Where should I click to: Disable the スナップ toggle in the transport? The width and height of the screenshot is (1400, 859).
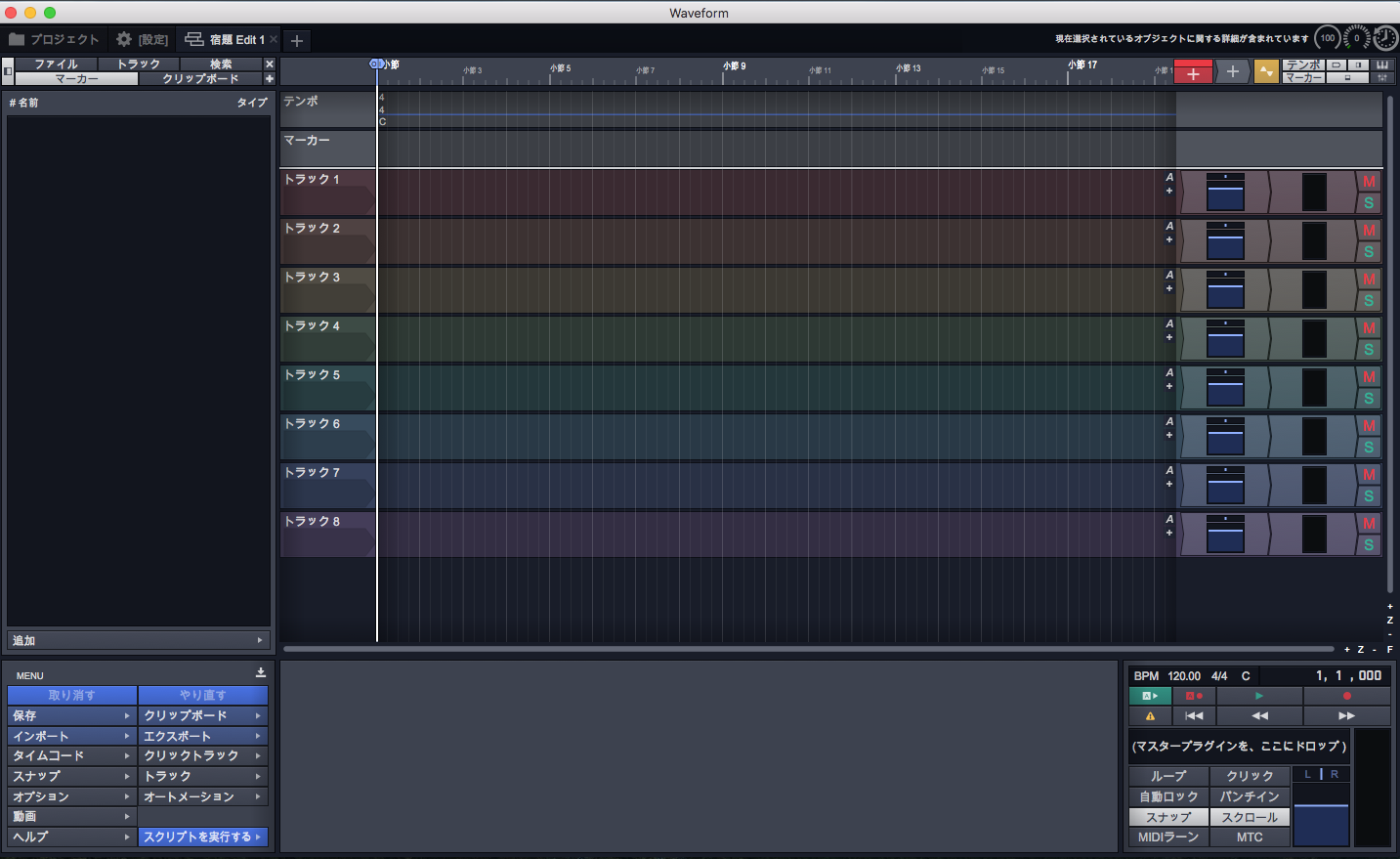pyautogui.click(x=1168, y=817)
